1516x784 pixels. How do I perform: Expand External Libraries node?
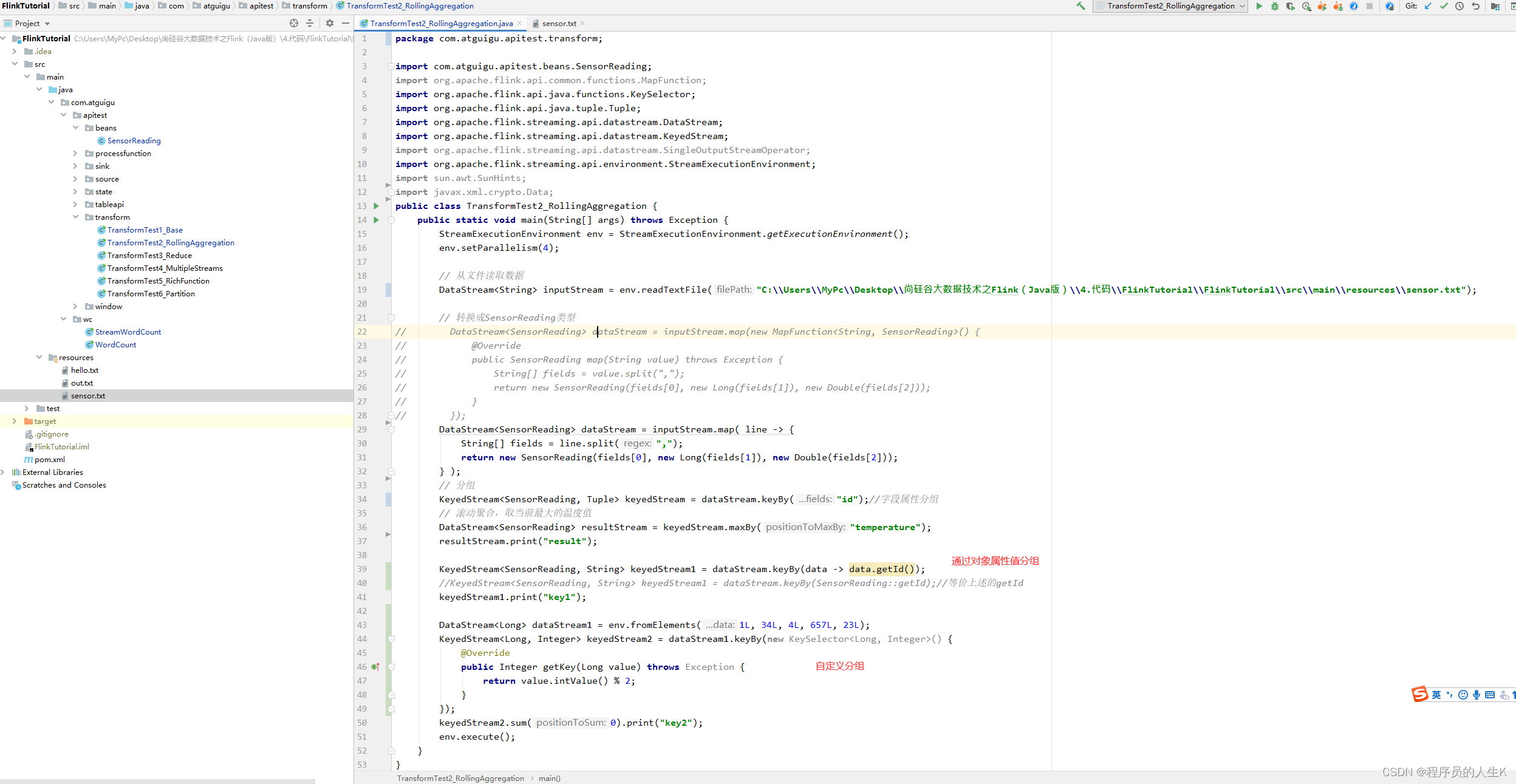coord(3,472)
